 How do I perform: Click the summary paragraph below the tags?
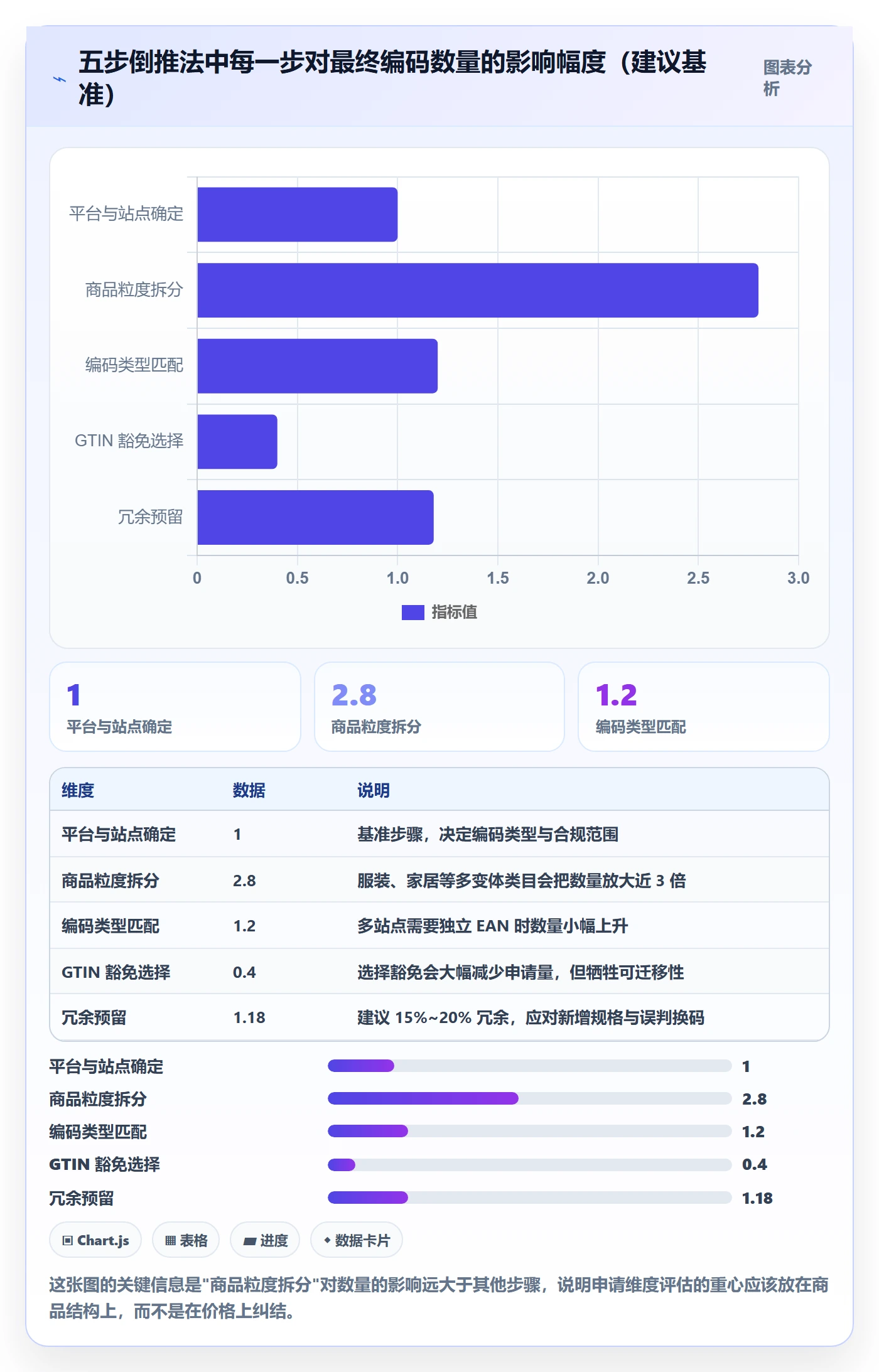pyautogui.click(x=439, y=1298)
